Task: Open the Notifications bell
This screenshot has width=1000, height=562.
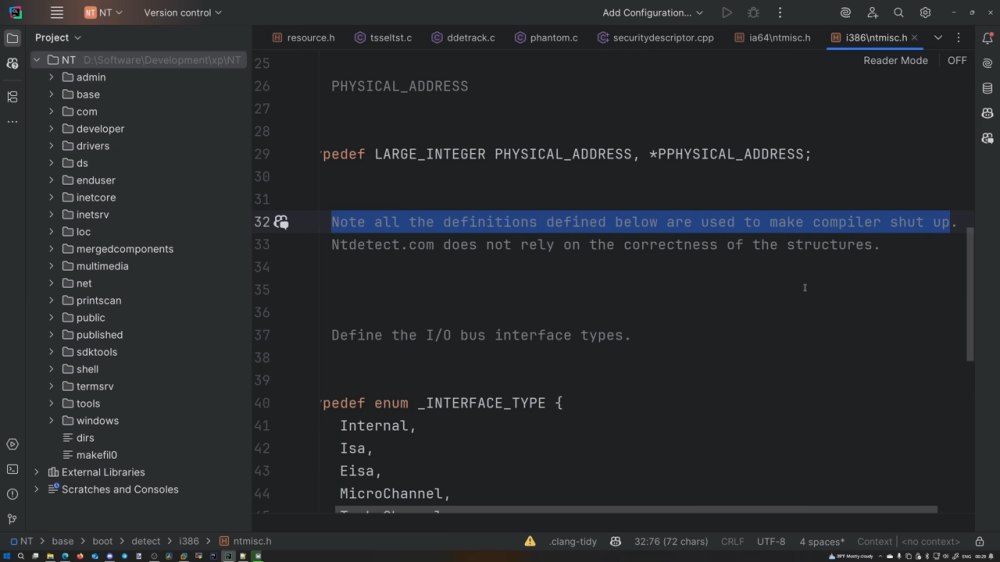Action: point(987,38)
